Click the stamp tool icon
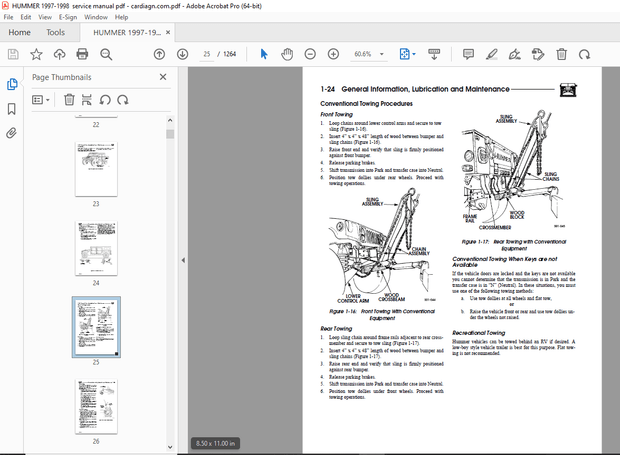Viewport: 620px width, 455px height. [538, 54]
